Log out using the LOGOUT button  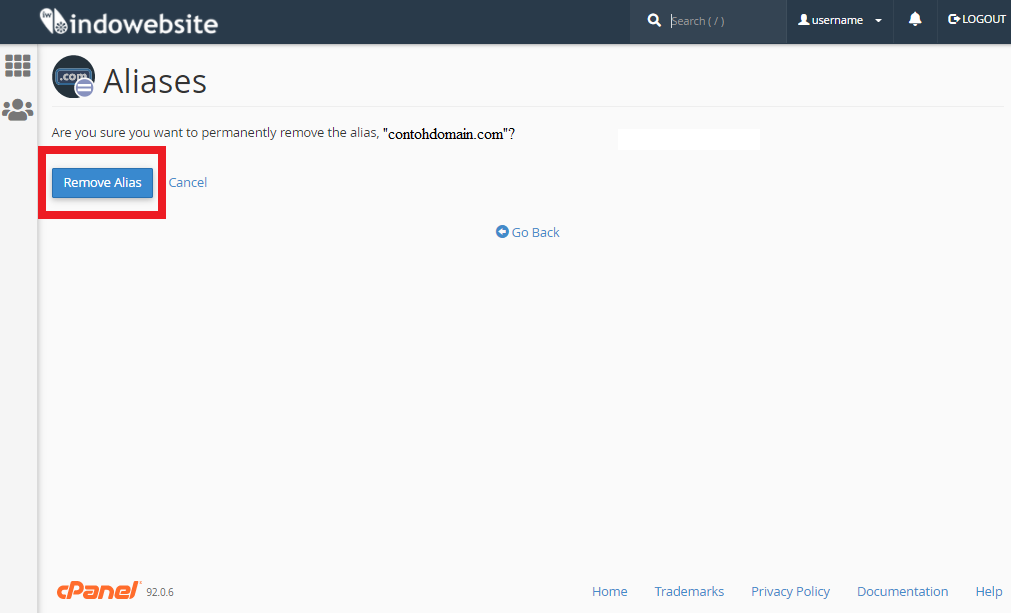pyautogui.click(x=976, y=20)
